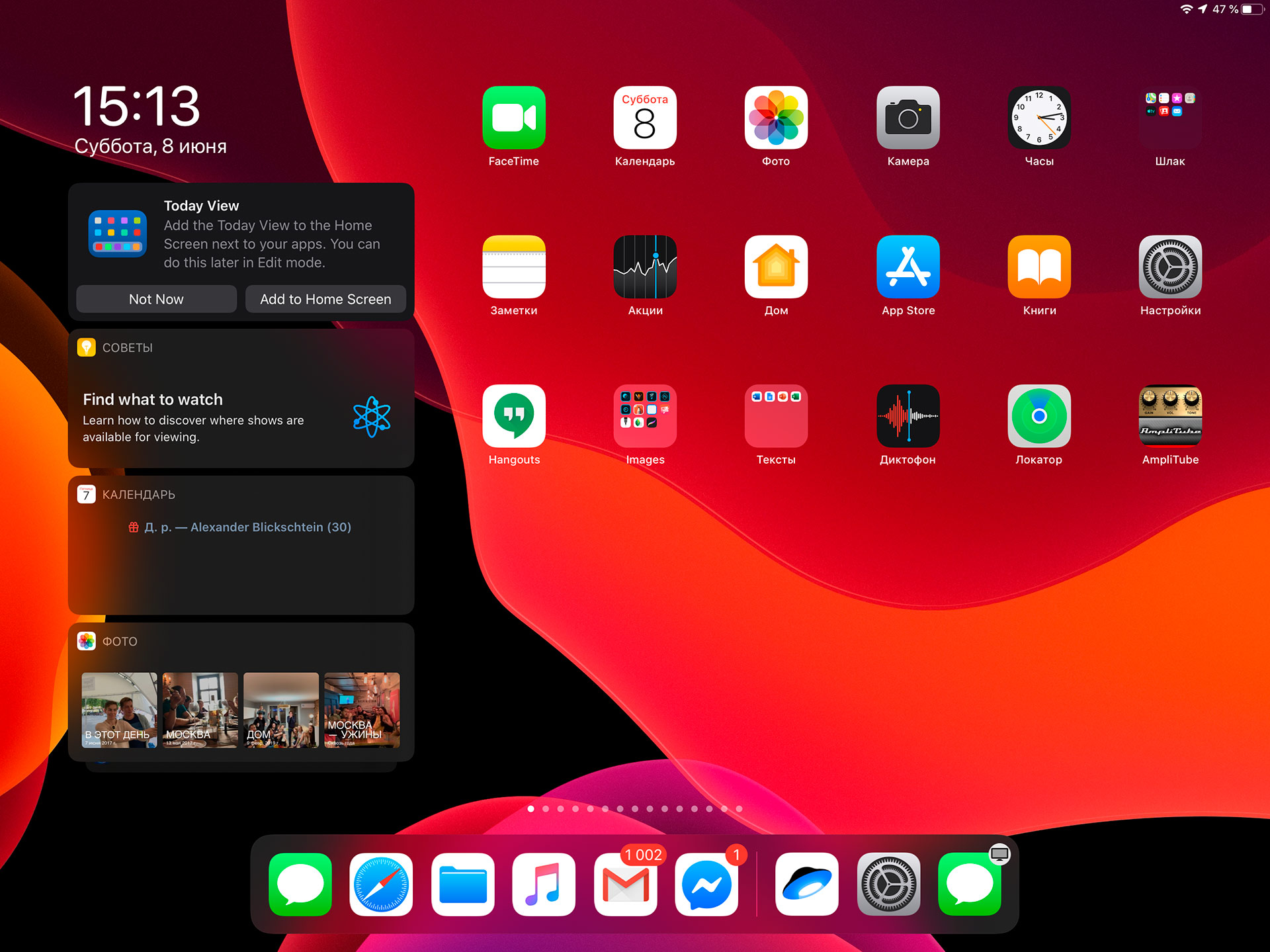Launch the Заметки notes app
This screenshot has height=952, width=1270.
[514, 267]
